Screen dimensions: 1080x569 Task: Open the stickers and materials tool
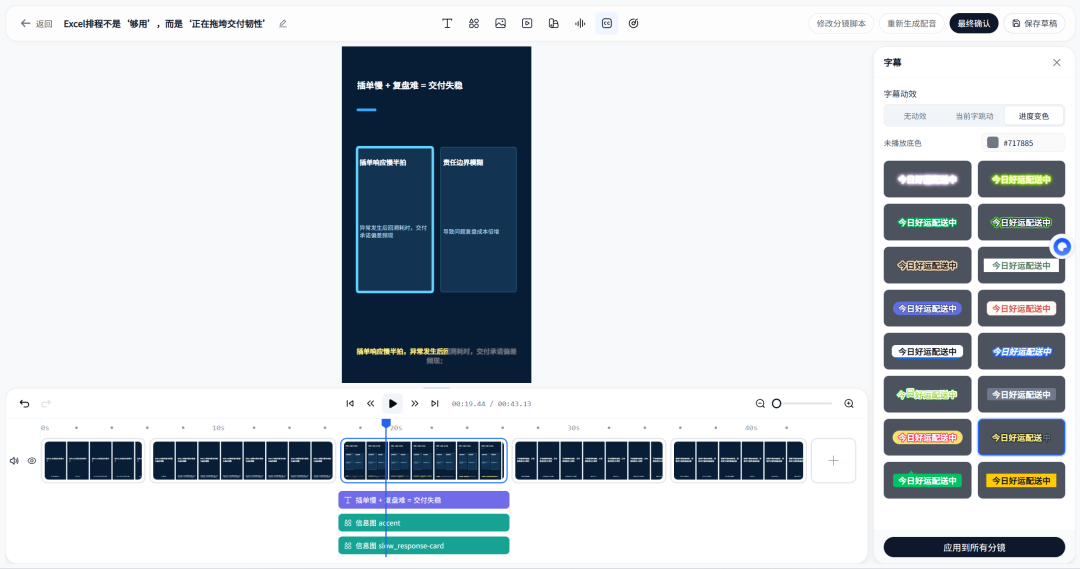coord(554,23)
